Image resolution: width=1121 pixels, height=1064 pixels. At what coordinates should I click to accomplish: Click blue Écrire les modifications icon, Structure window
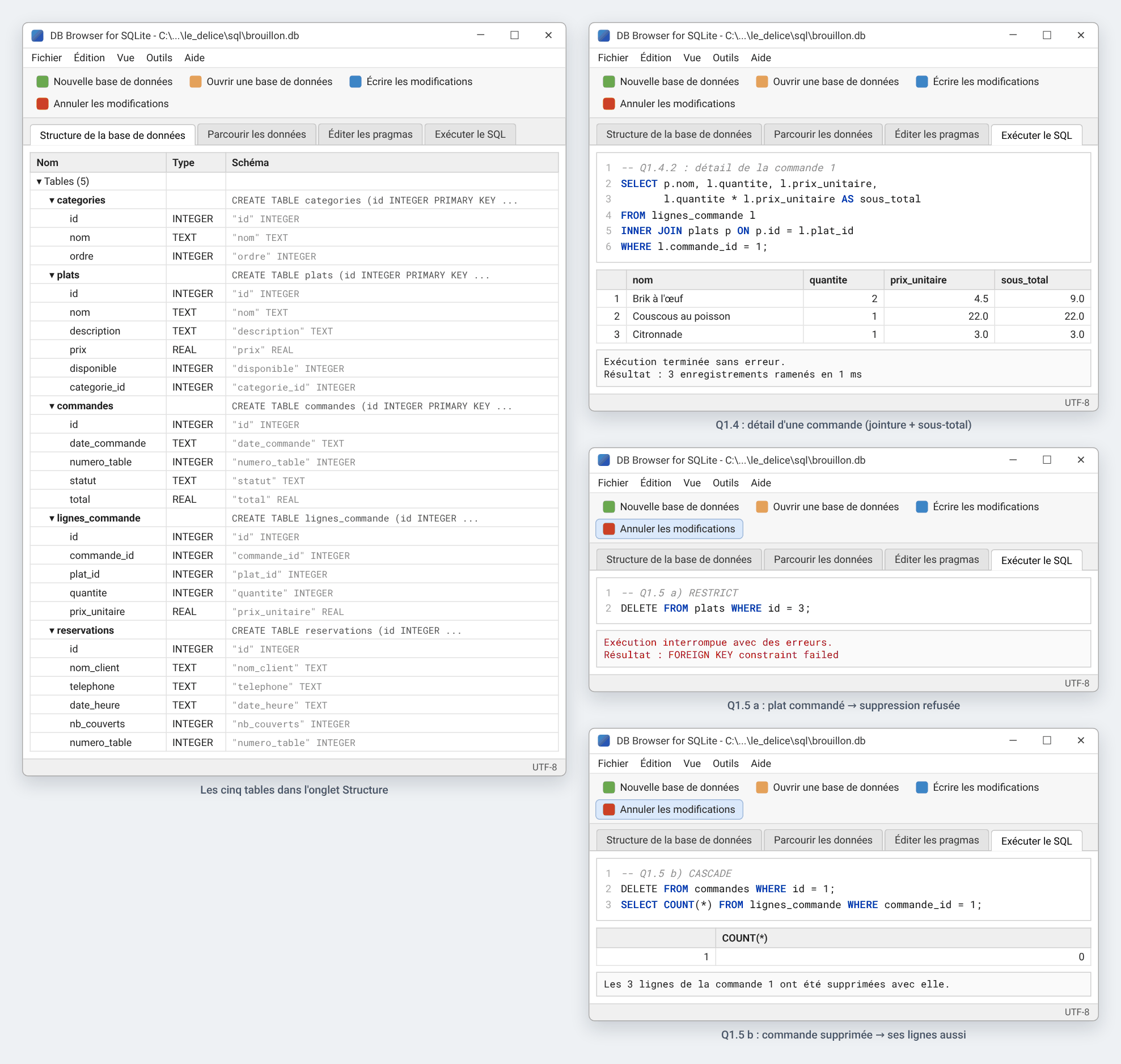tap(355, 82)
